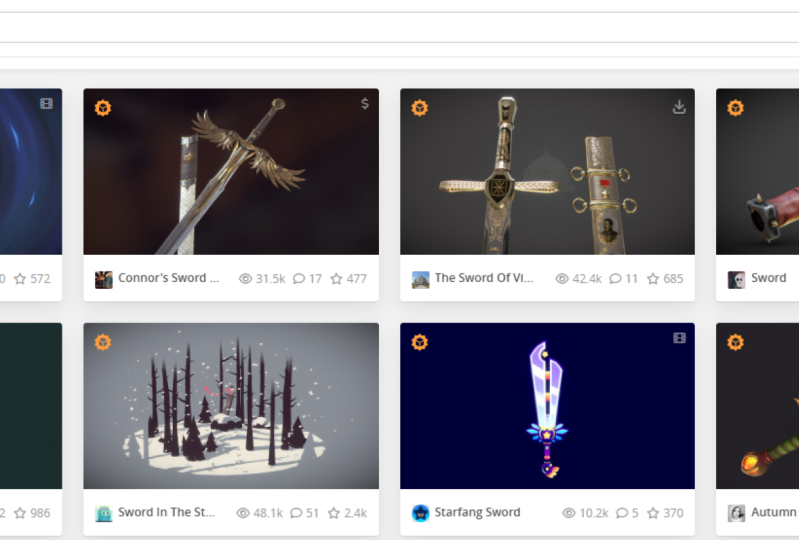This screenshot has width=799, height=540.
Task: Open The Sword Of Vi... title link
Action: 484,278
